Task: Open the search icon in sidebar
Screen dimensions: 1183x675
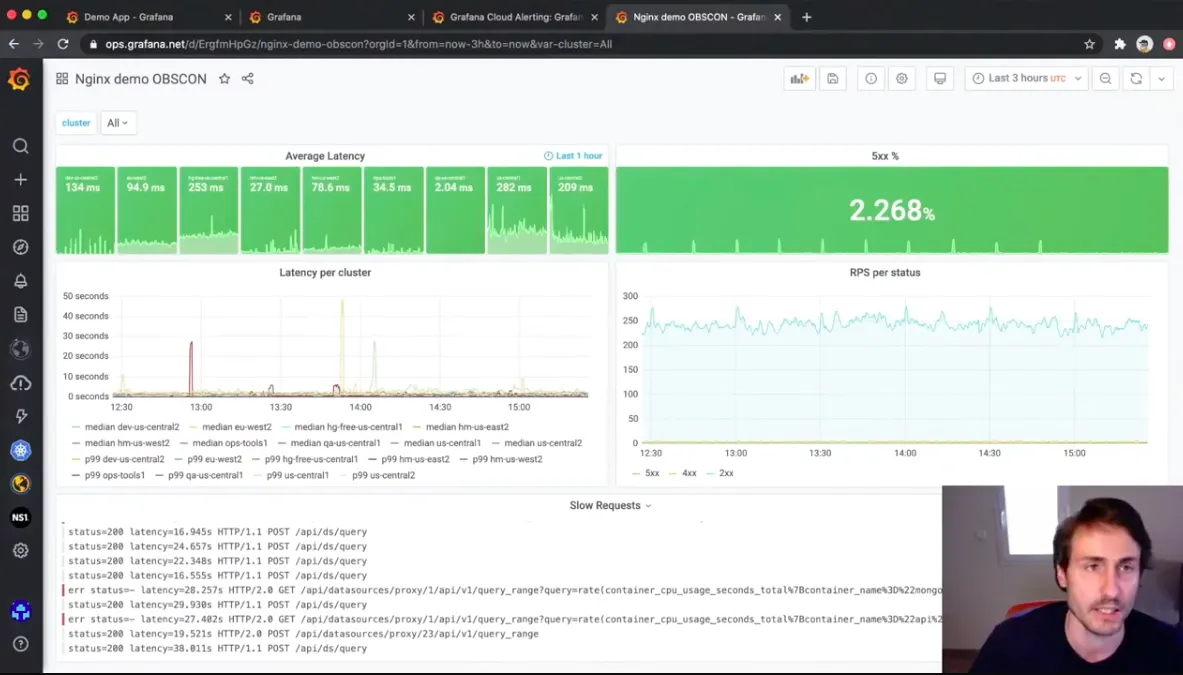Action: [20, 146]
